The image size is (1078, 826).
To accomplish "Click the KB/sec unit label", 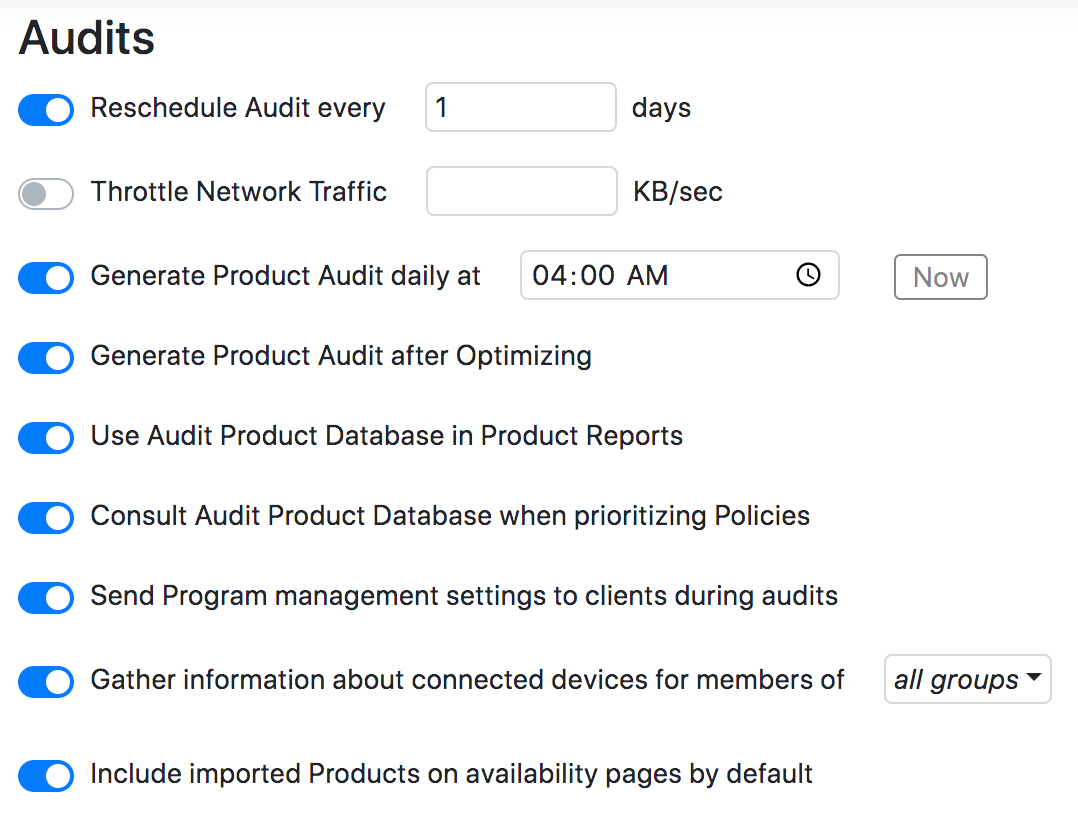I will (x=677, y=192).
